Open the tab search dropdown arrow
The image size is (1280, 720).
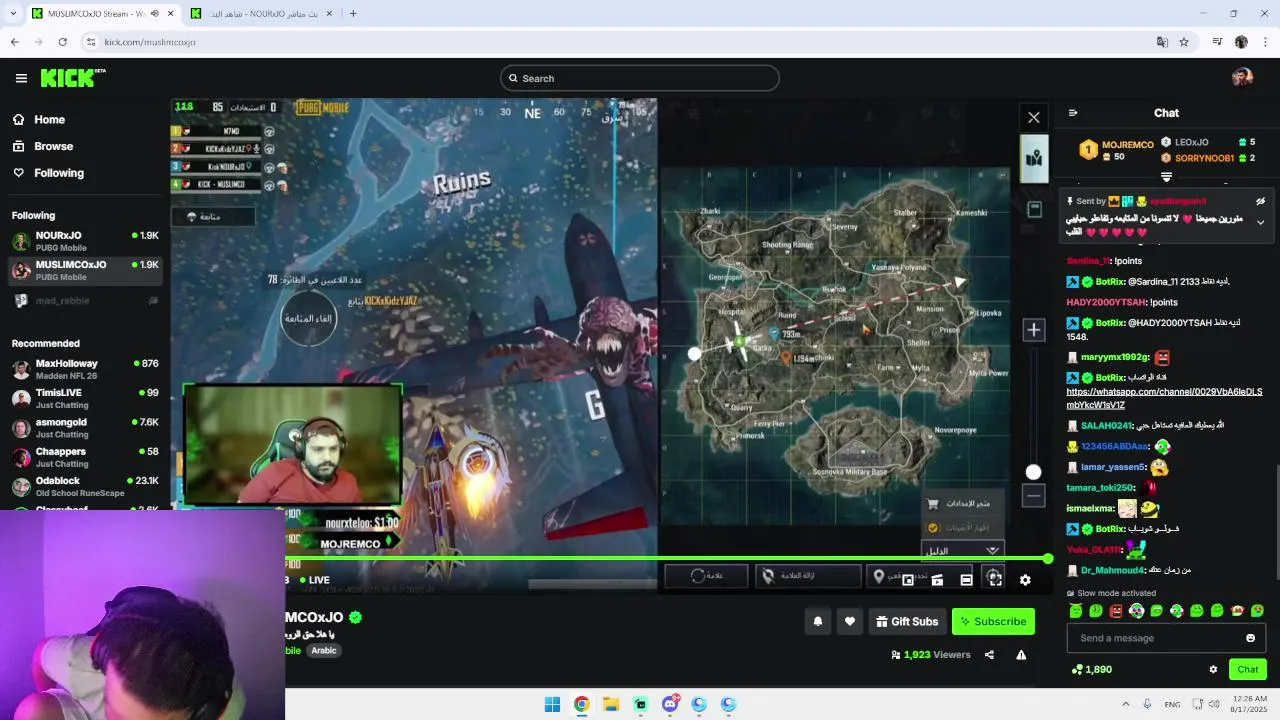coord(11,13)
